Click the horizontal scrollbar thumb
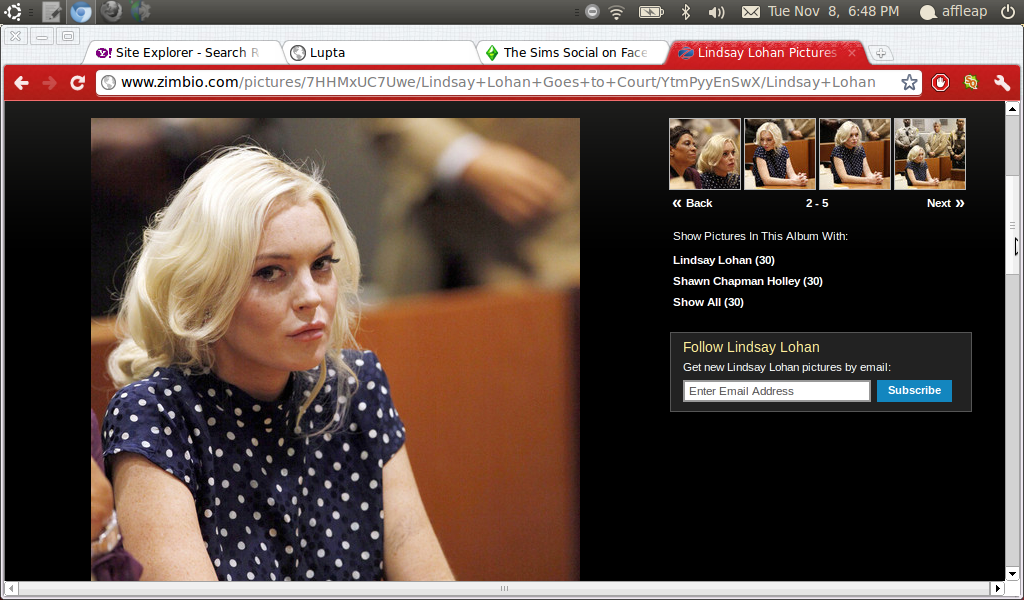 coord(504,588)
